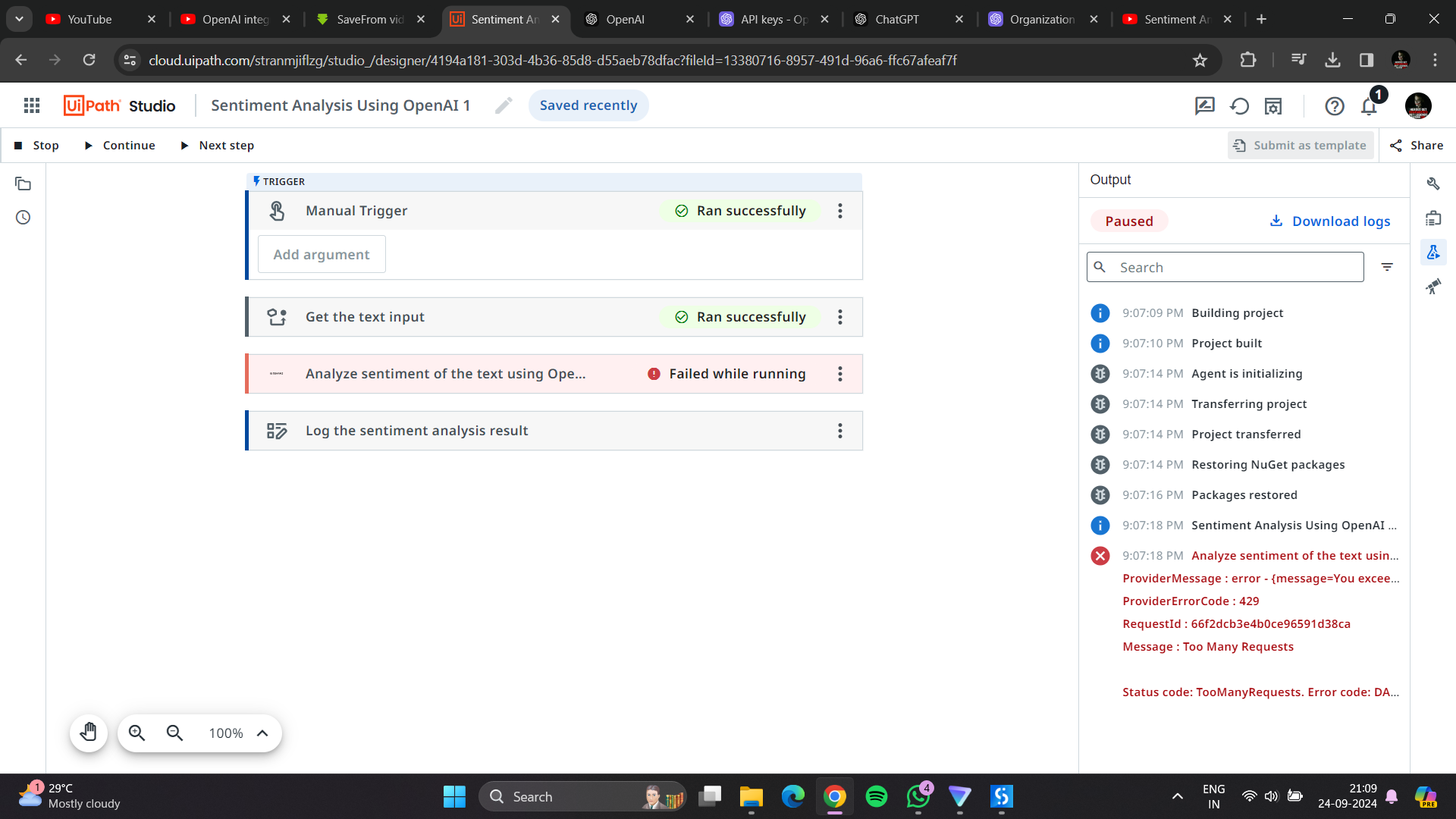Switch to the API keys tab
This screenshot has height=819, width=1456.
(x=773, y=19)
